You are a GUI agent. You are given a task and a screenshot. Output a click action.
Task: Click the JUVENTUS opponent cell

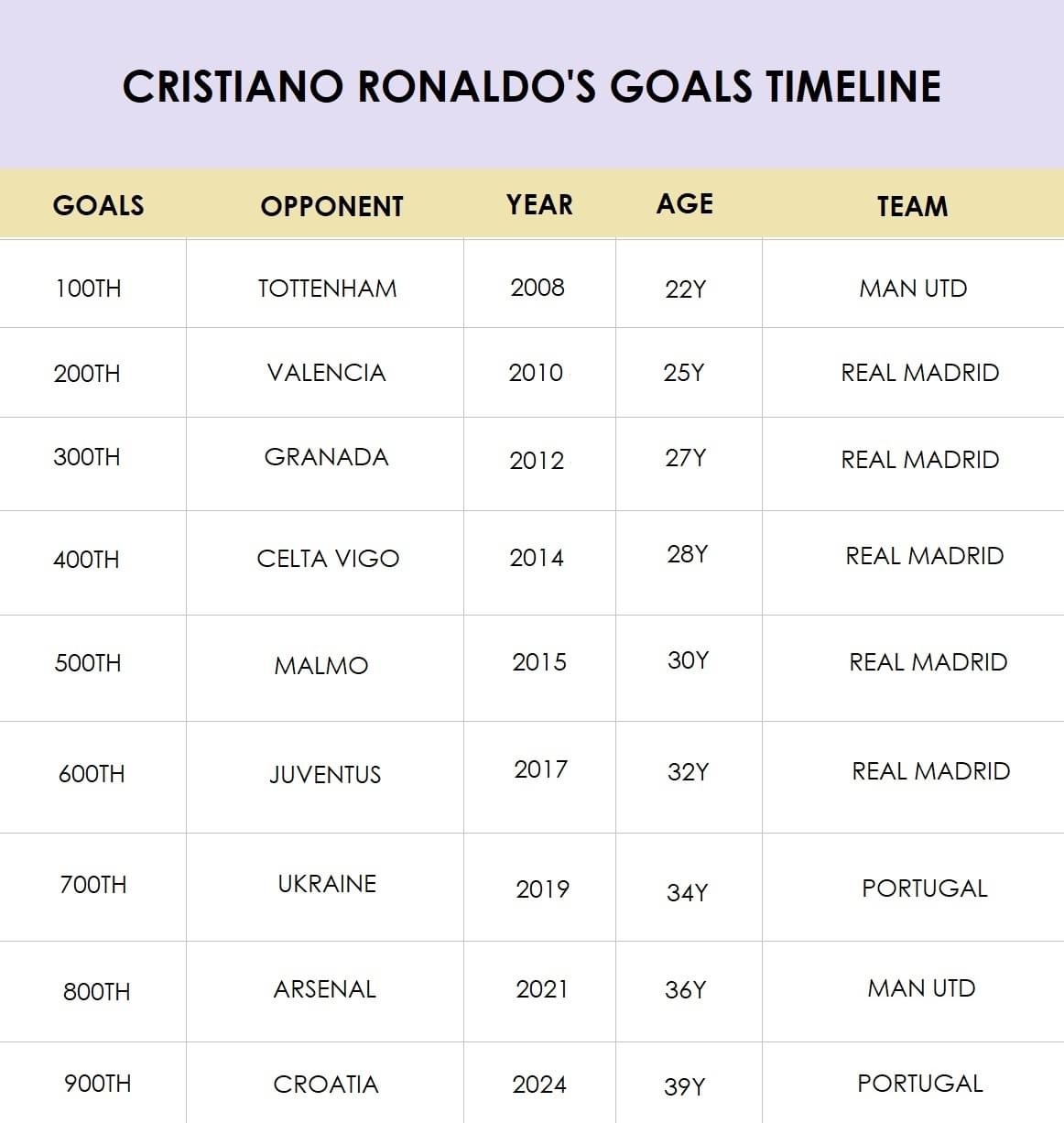click(325, 775)
